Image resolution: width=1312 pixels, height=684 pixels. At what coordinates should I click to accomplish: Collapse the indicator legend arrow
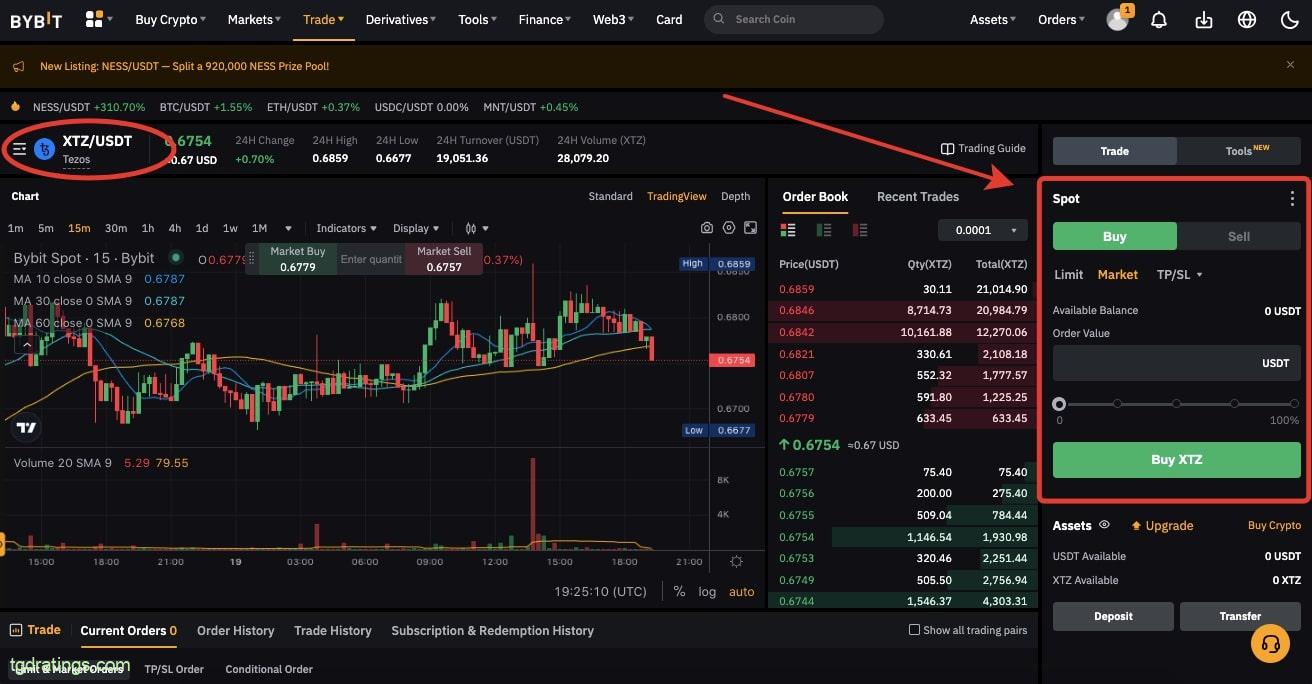tap(26, 345)
